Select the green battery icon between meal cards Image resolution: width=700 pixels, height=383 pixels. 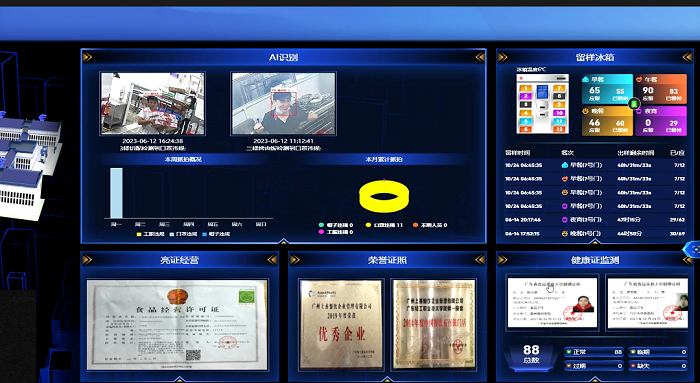pyautogui.click(x=634, y=104)
